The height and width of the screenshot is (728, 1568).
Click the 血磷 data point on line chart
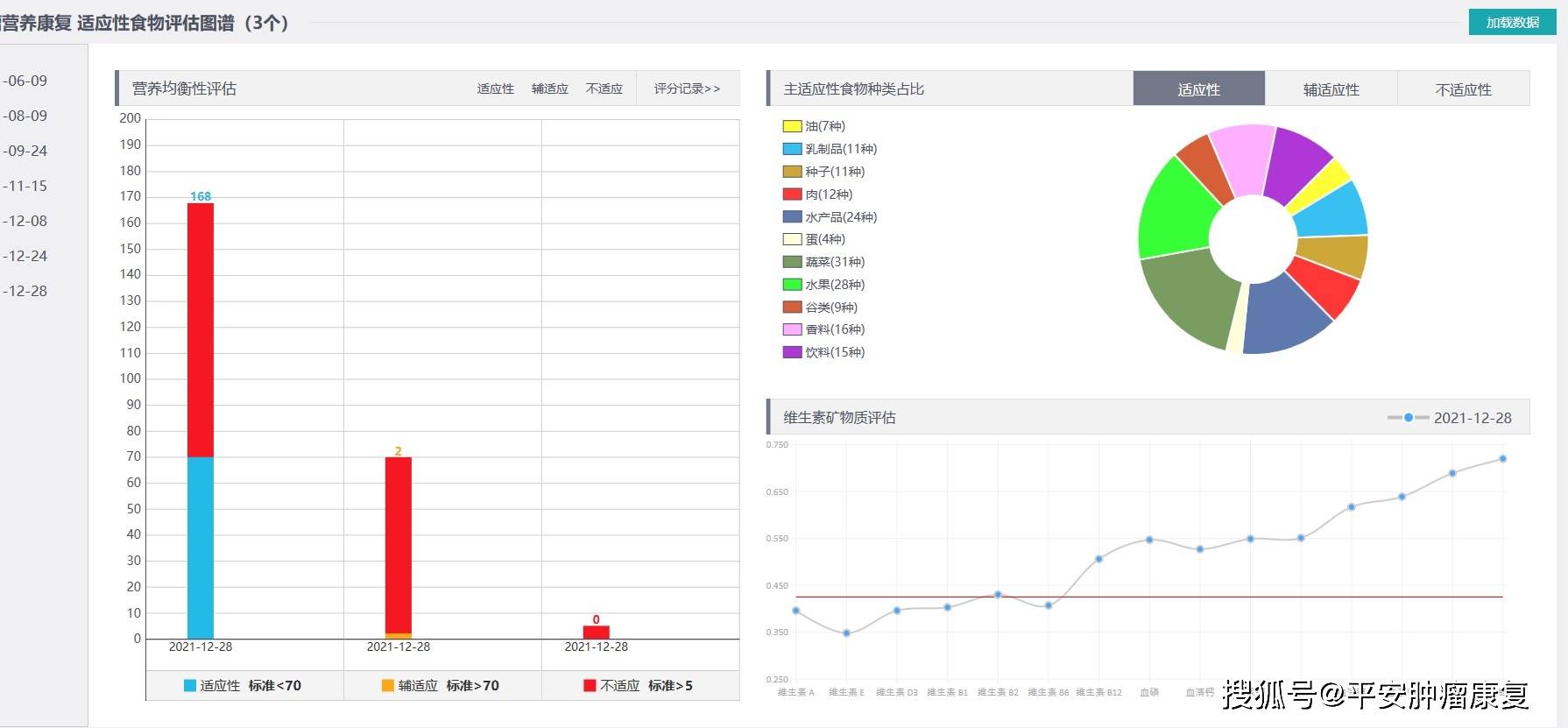(1149, 540)
